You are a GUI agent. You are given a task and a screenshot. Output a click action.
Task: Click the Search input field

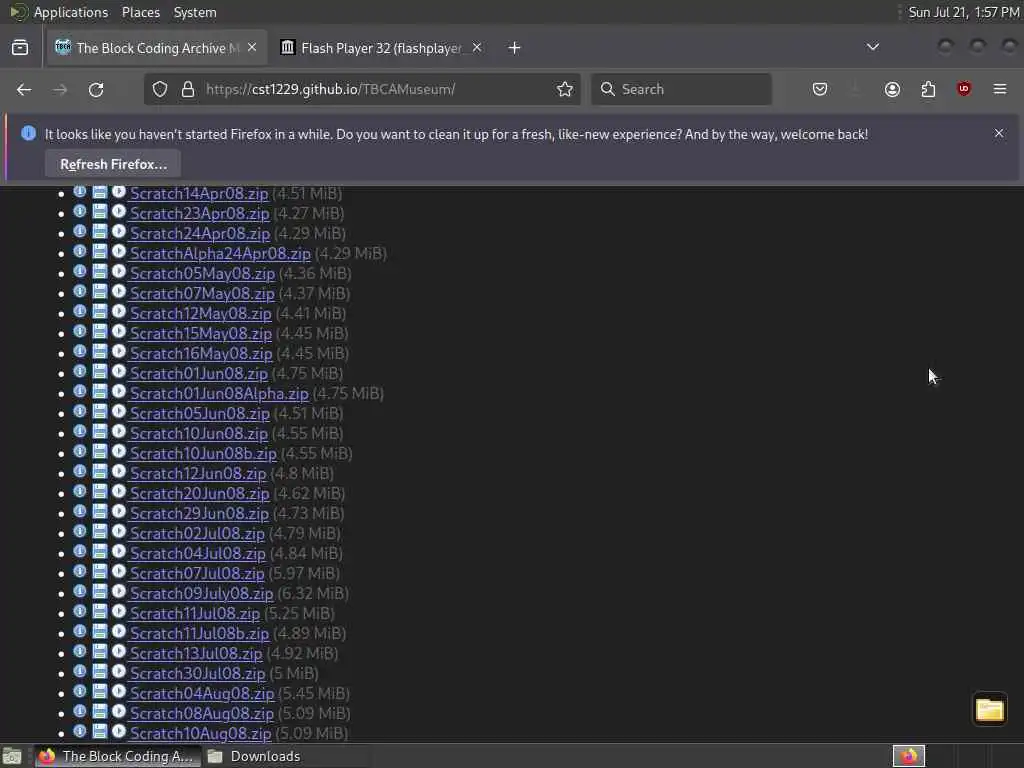coord(681,89)
